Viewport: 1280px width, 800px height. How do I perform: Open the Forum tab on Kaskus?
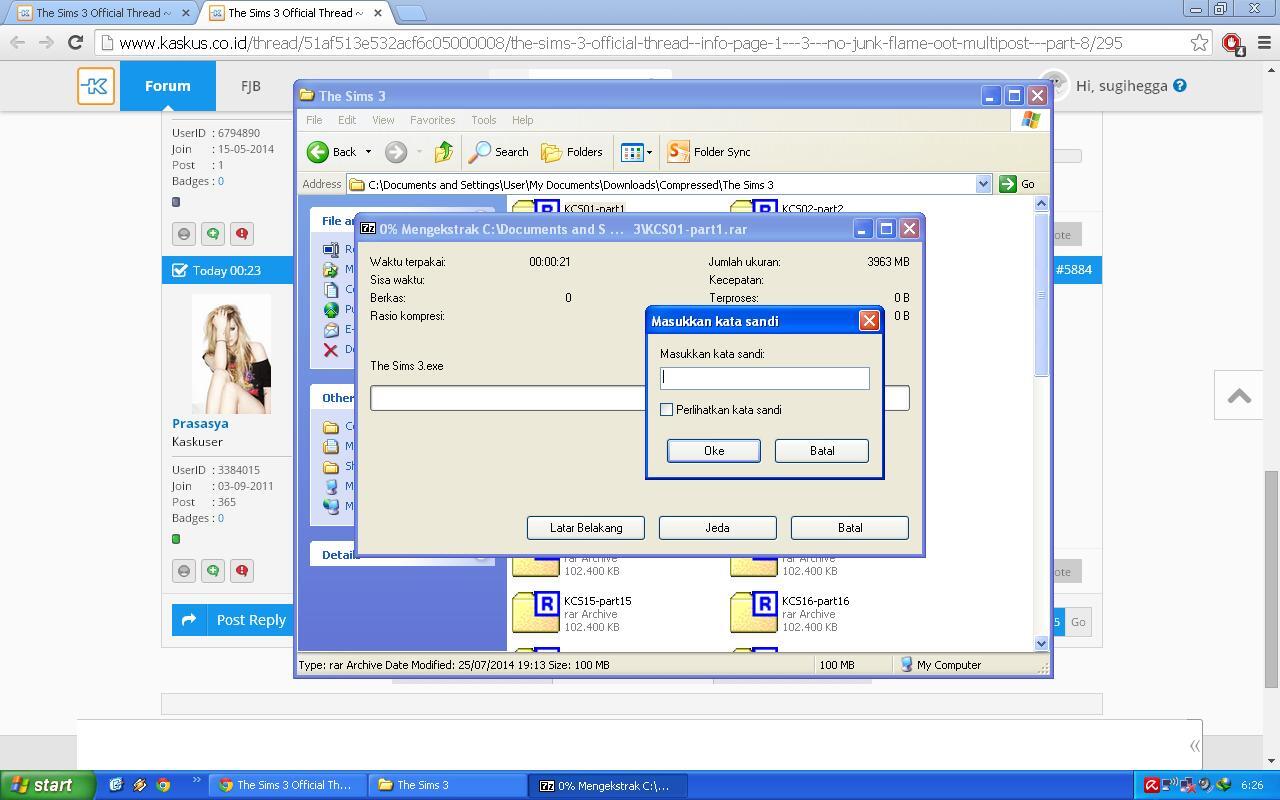pyautogui.click(x=167, y=86)
